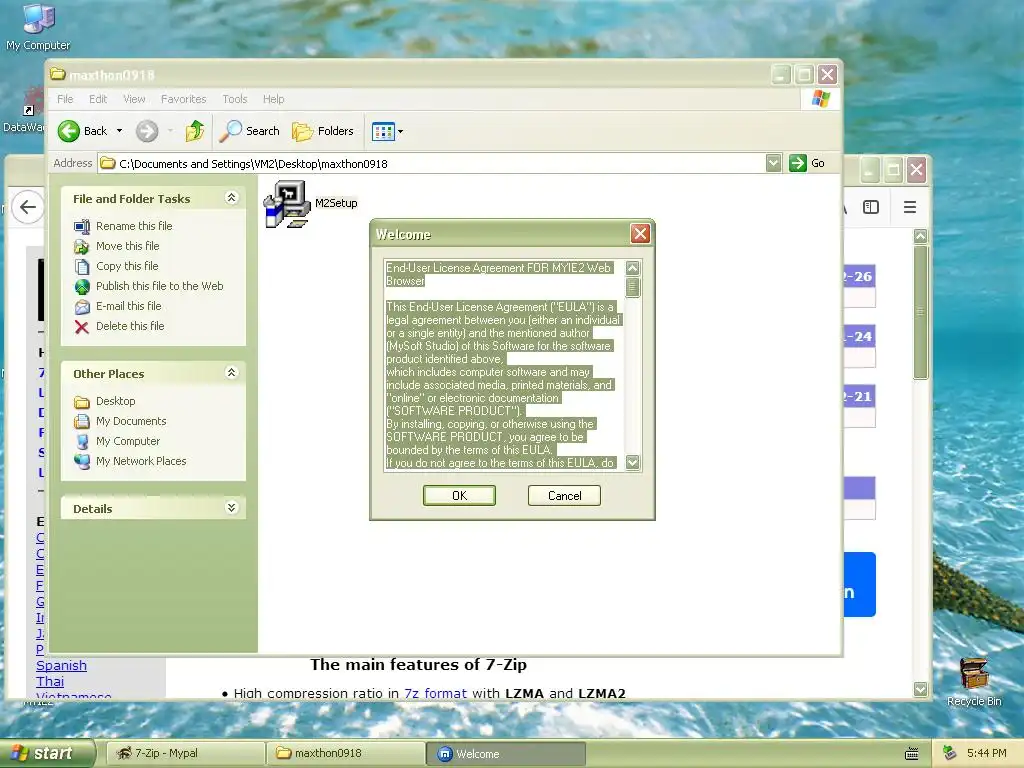Click the My Documents icon in Other Places
The image size is (1024, 768).
pyautogui.click(x=82, y=421)
